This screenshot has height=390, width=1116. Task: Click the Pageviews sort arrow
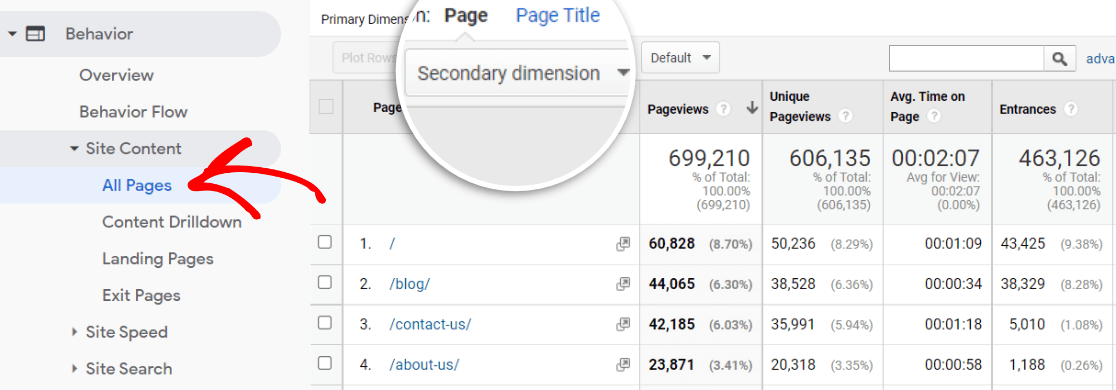(752, 109)
